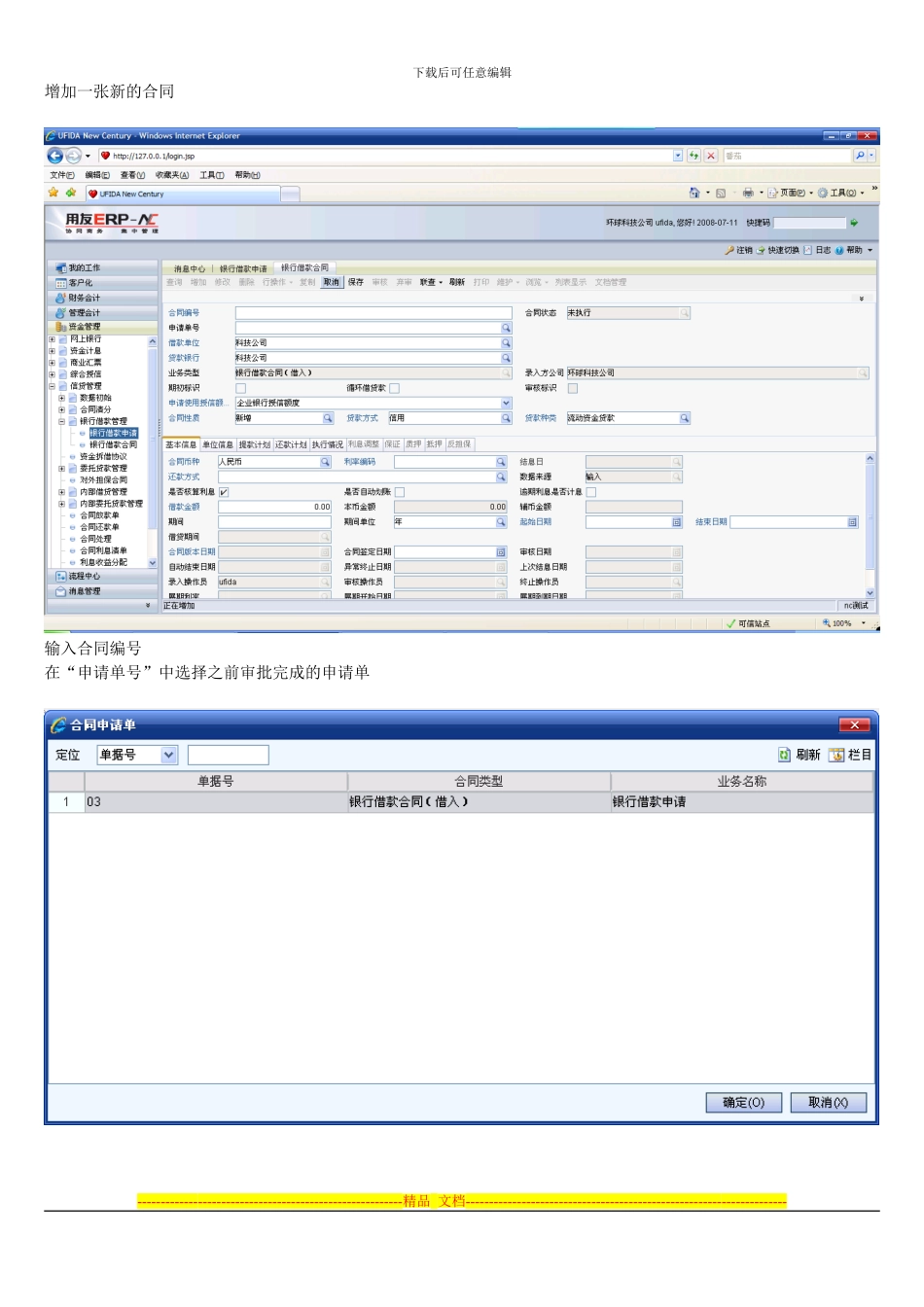Viewport: 924px width, 1307px height.
Task: Open the 收藏夹 browser menu
Action: pos(172,175)
